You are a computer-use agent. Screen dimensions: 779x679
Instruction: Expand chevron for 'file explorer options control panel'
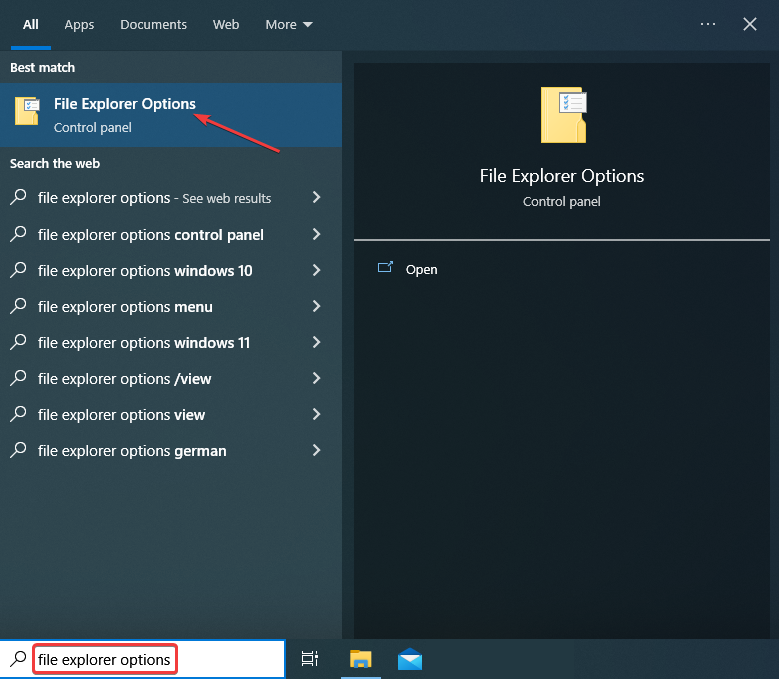(x=316, y=234)
